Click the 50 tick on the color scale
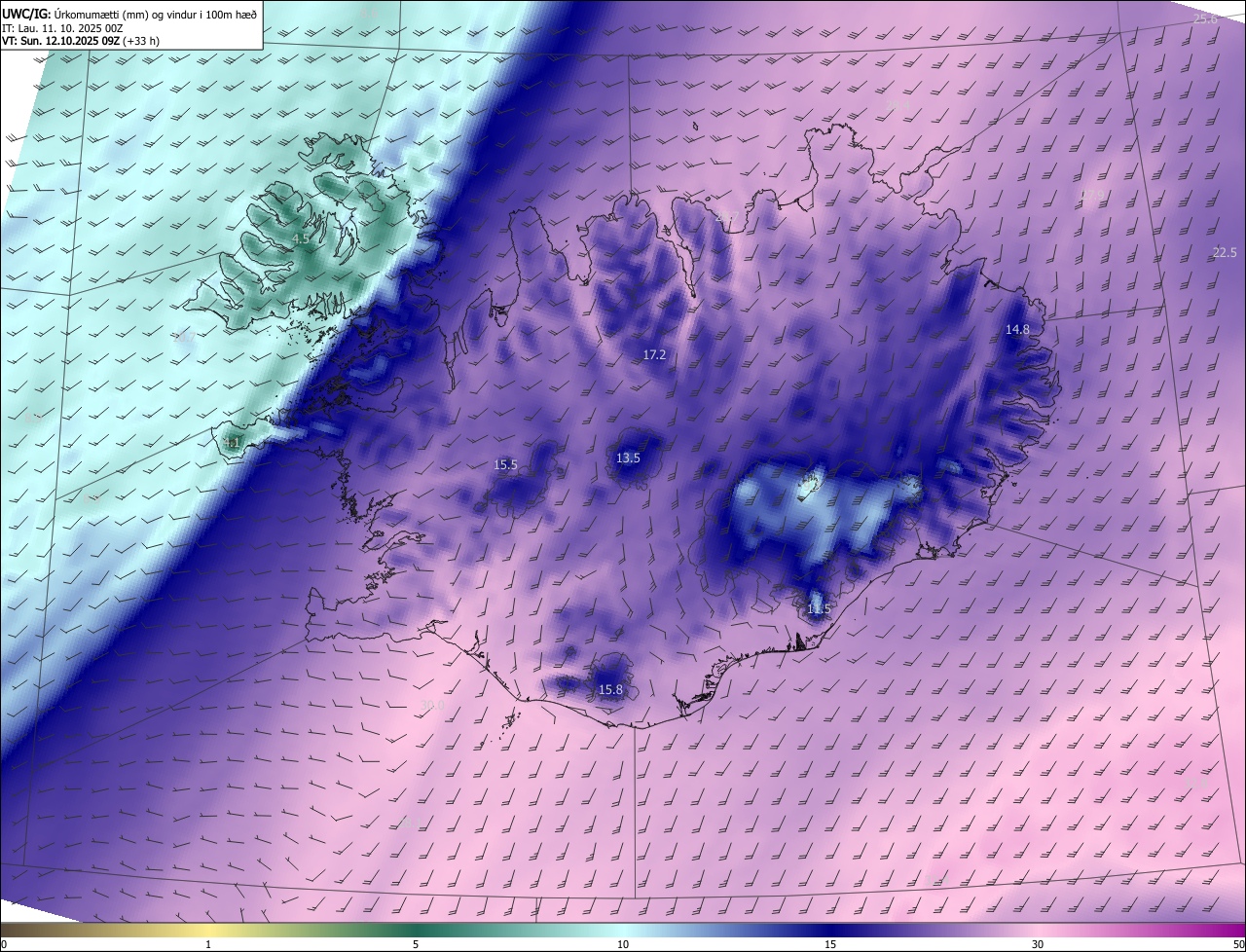This screenshot has height=952, width=1246. [x=1238, y=944]
